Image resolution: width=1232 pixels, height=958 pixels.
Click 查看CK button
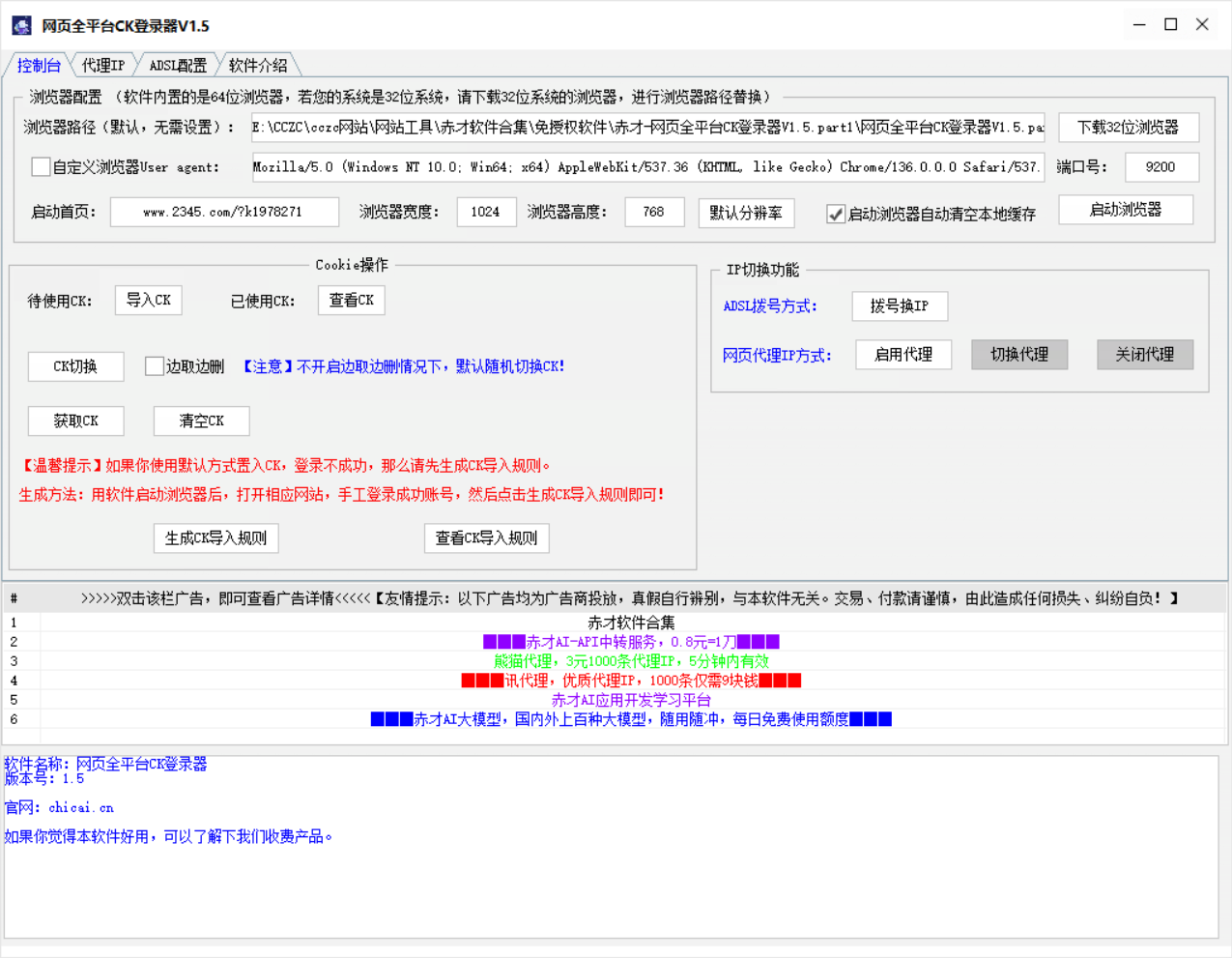[x=352, y=301]
